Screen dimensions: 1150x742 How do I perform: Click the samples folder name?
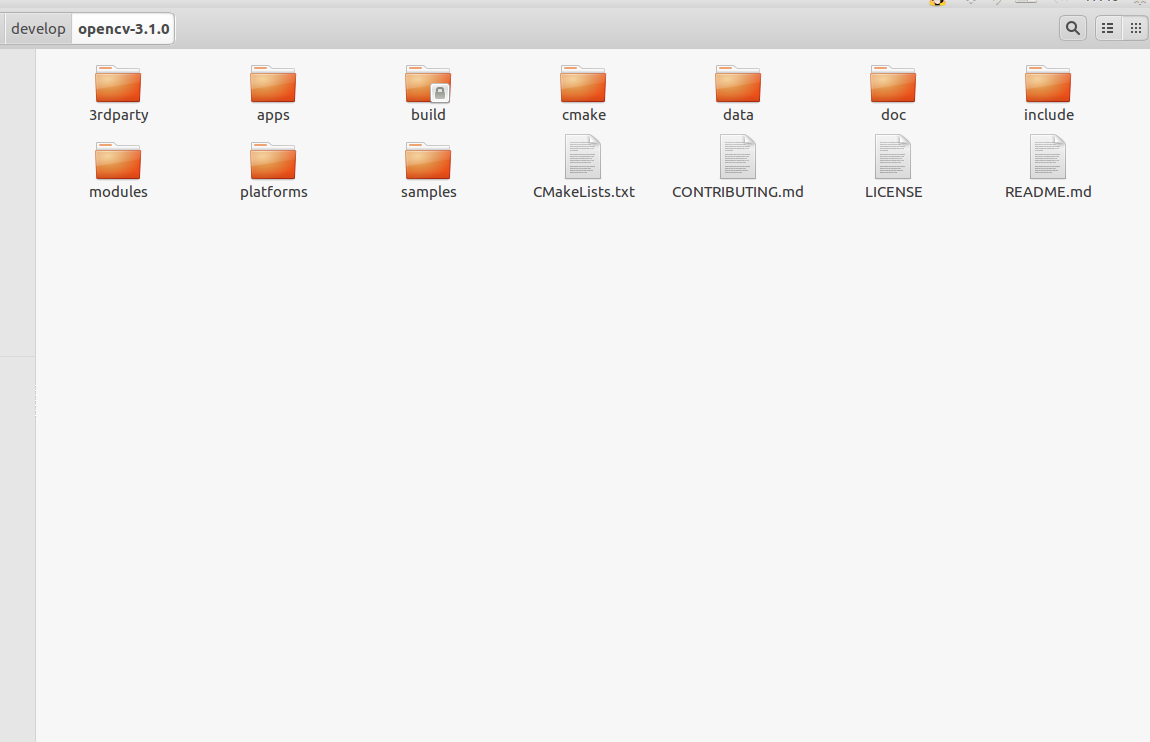(x=428, y=192)
